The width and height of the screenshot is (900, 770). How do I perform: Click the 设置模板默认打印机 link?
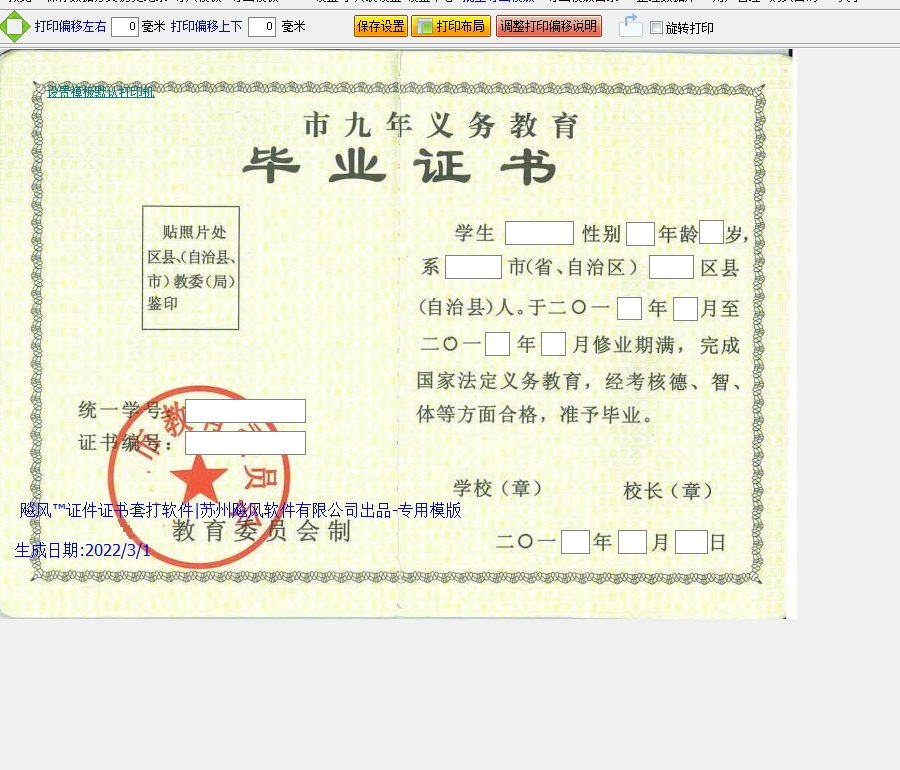(x=101, y=92)
